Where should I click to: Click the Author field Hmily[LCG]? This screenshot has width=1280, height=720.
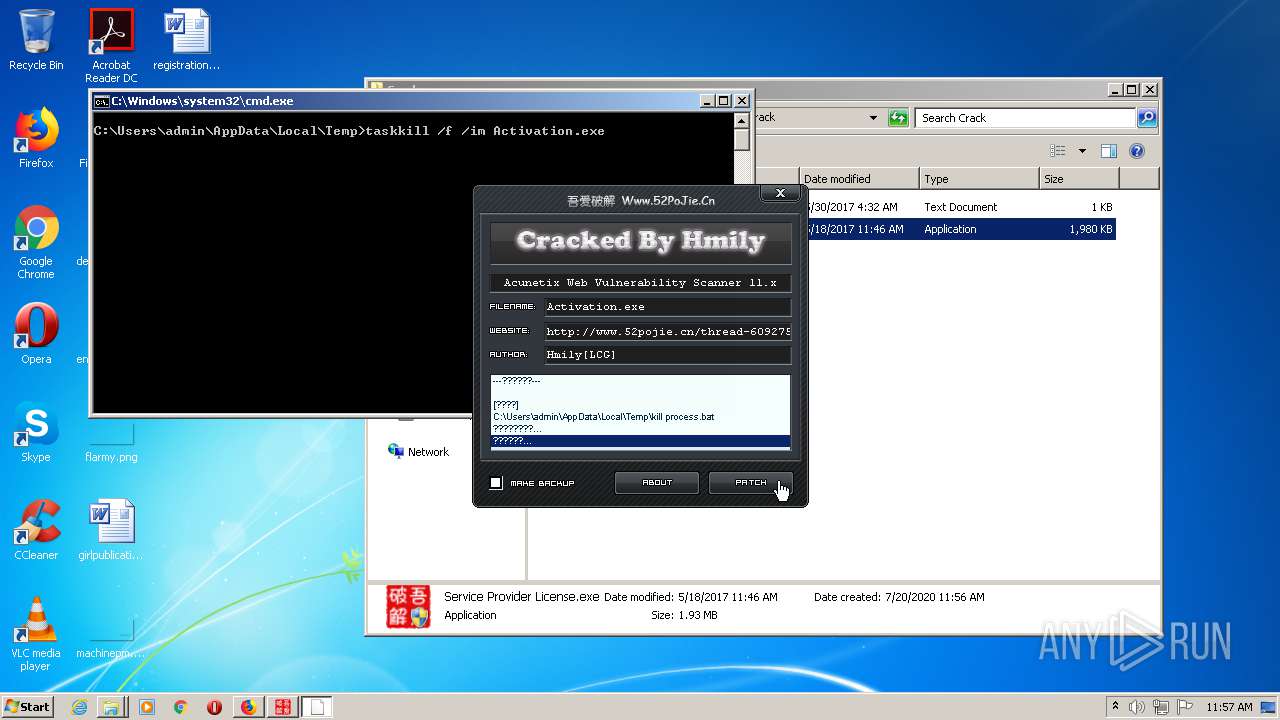click(x=668, y=355)
